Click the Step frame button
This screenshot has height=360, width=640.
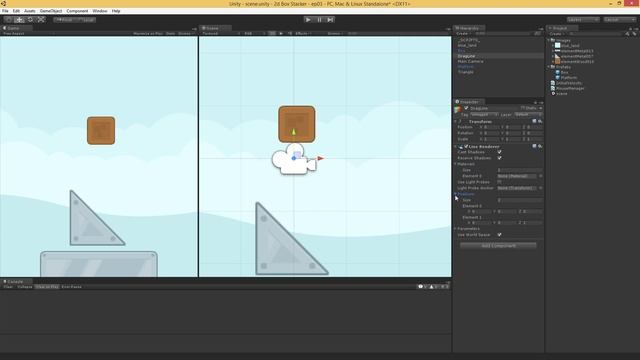click(x=330, y=20)
